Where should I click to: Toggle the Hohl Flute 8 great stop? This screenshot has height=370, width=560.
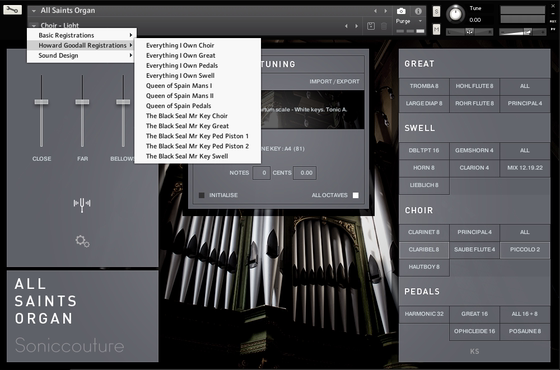[474, 86]
